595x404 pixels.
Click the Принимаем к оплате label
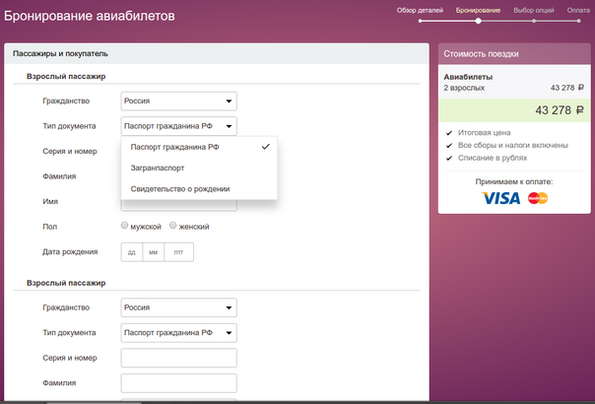tap(514, 182)
